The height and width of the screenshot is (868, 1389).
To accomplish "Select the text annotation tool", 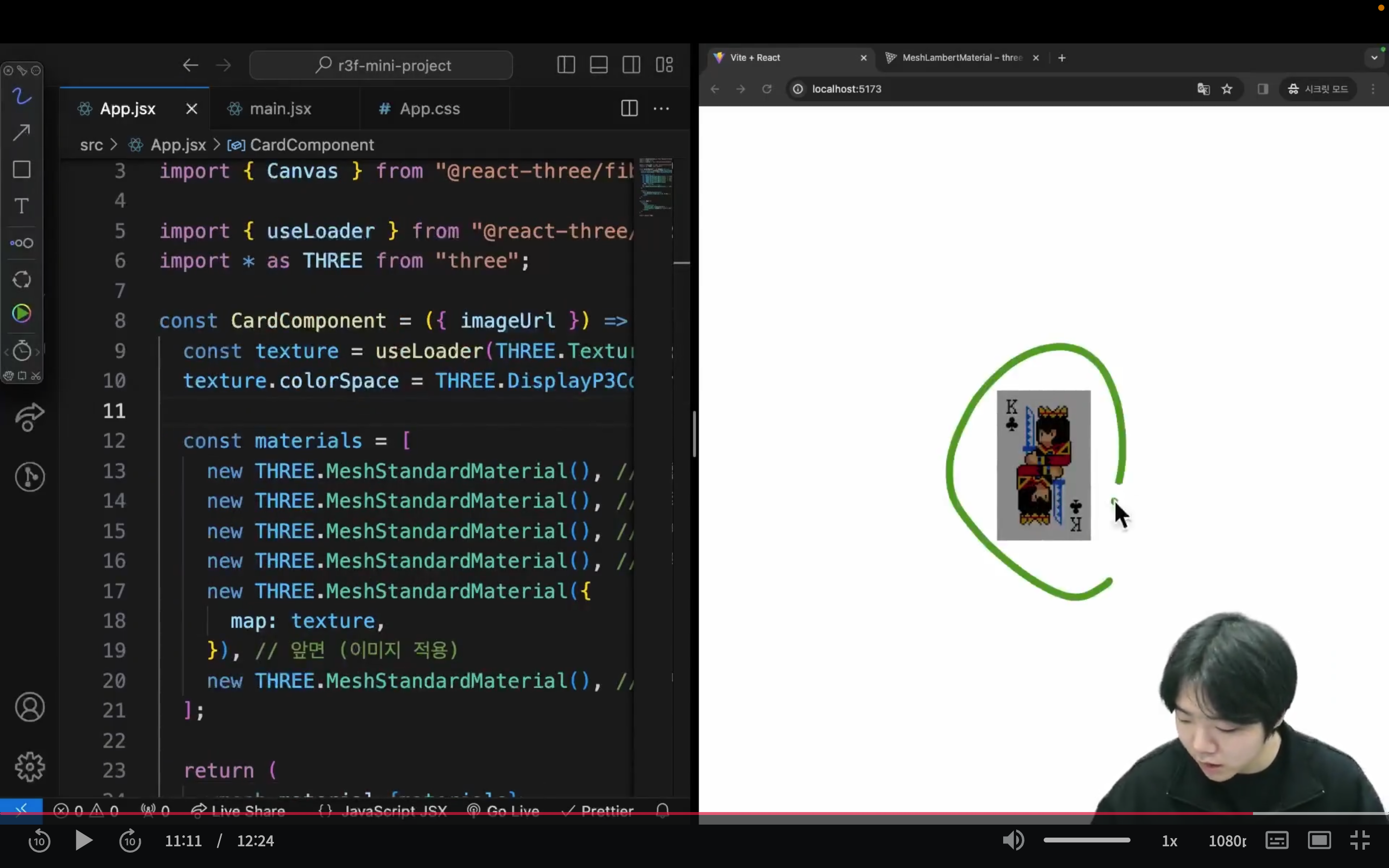I will tap(22, 206).
